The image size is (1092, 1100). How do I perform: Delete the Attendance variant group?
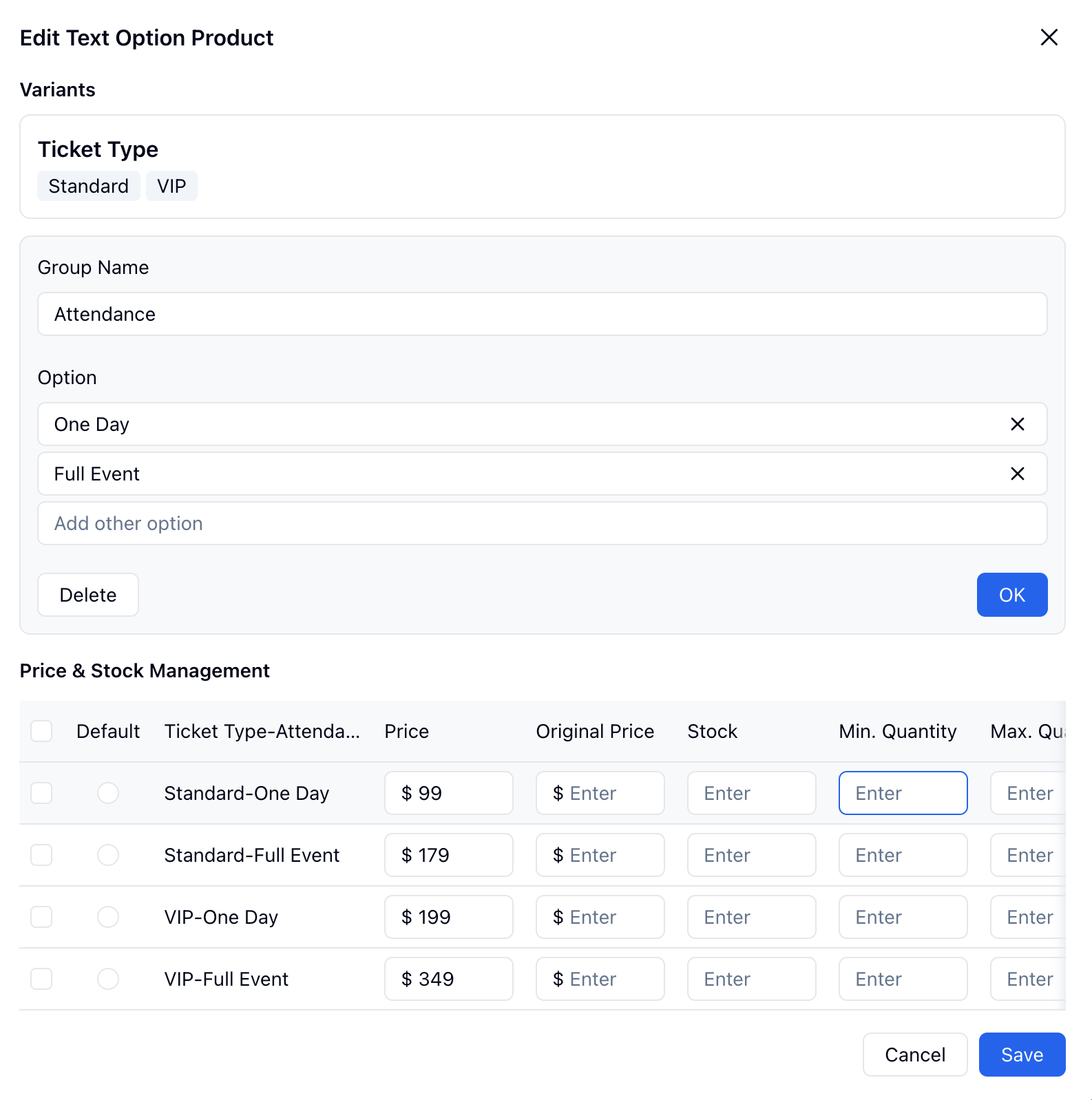(x=88, y=595)
